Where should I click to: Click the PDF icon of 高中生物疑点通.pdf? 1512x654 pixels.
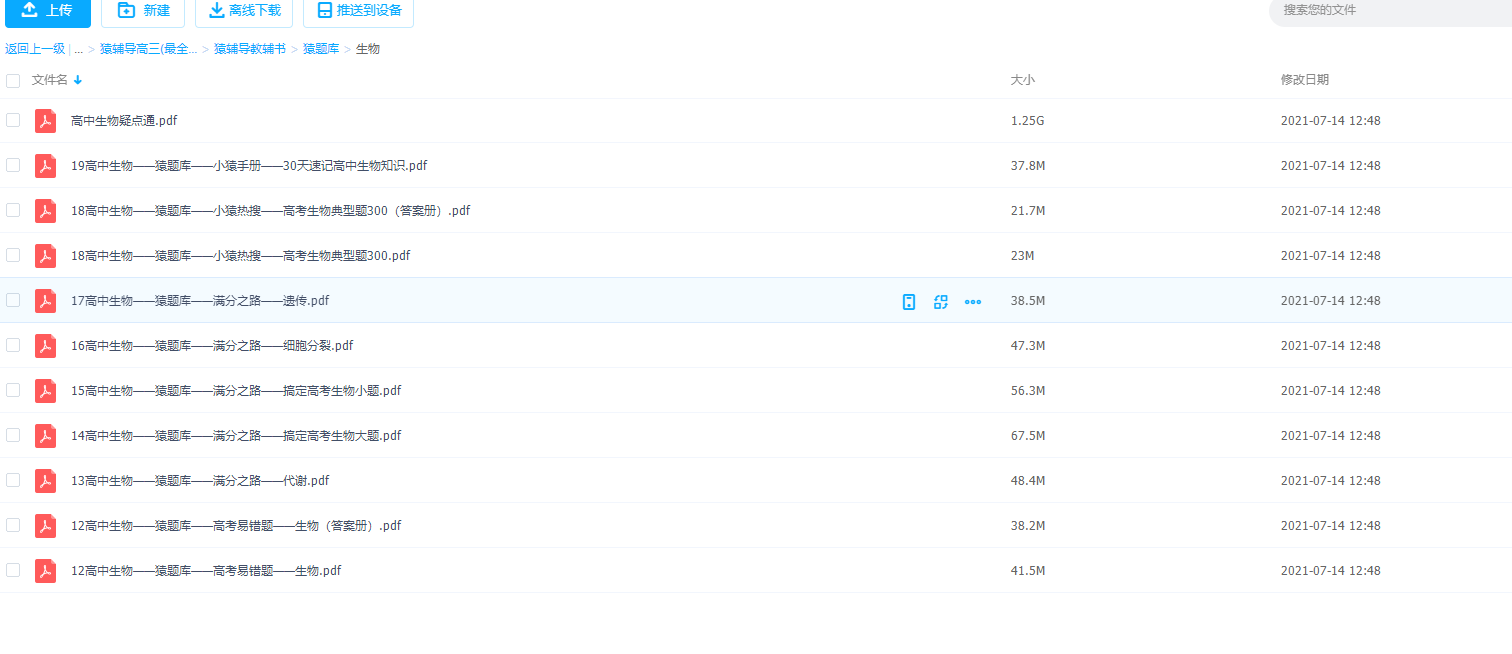[45, 121]
